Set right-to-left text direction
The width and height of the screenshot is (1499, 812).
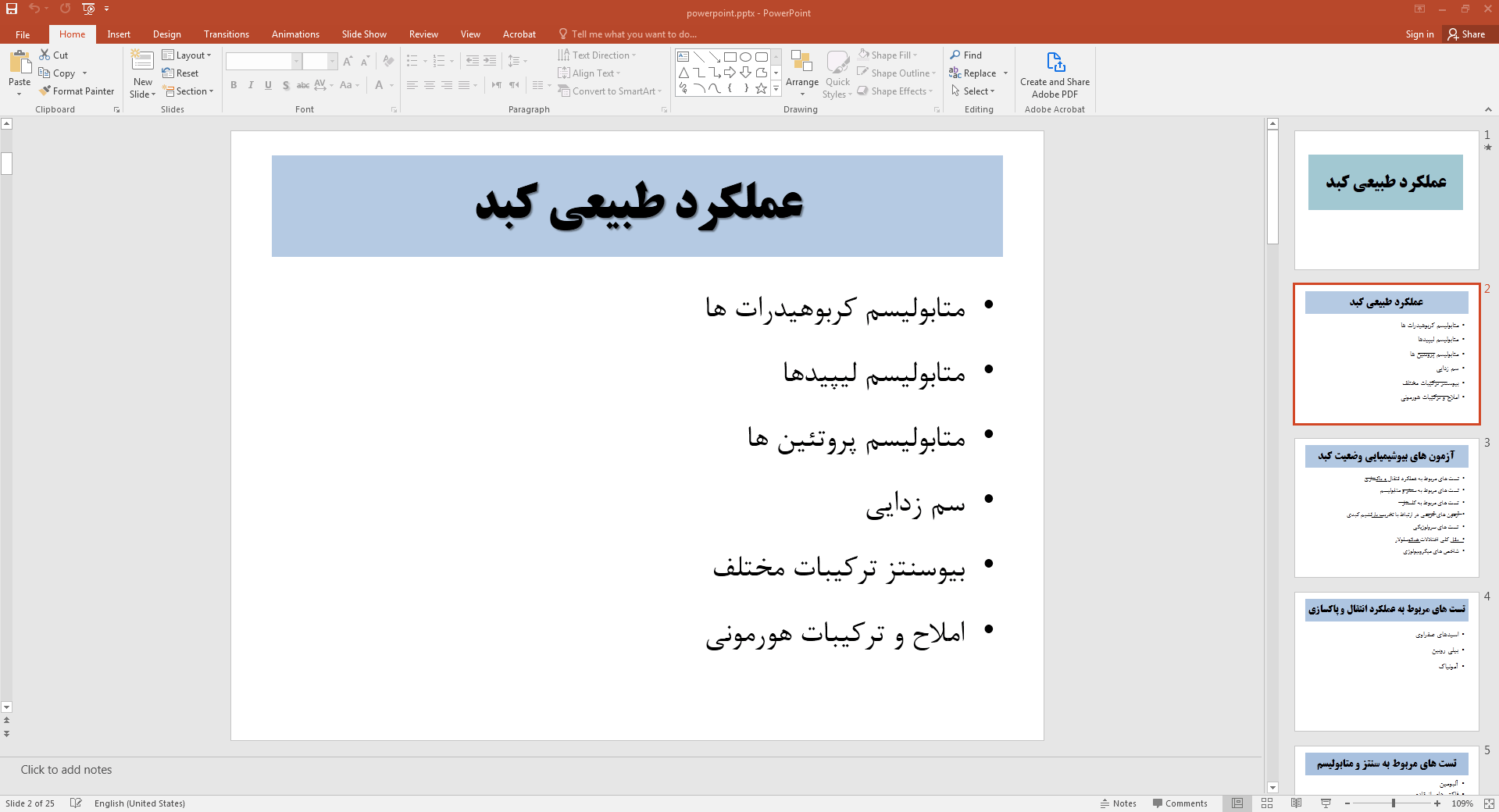click(514, 85)
